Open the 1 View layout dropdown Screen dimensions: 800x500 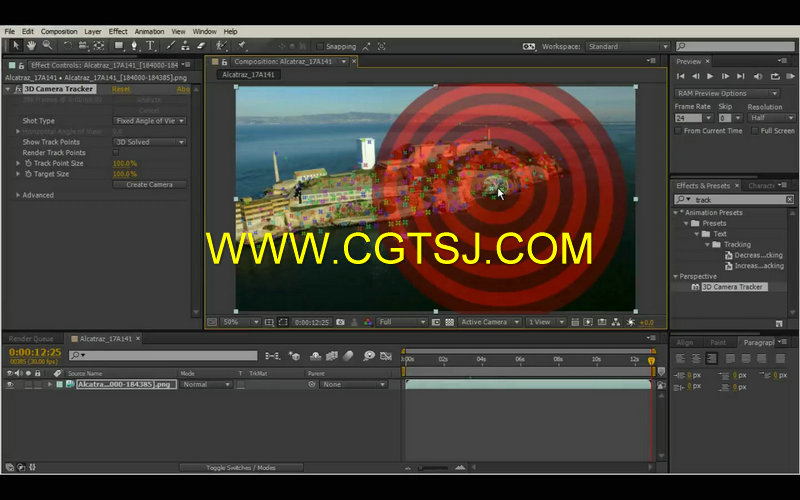point(546,322)
